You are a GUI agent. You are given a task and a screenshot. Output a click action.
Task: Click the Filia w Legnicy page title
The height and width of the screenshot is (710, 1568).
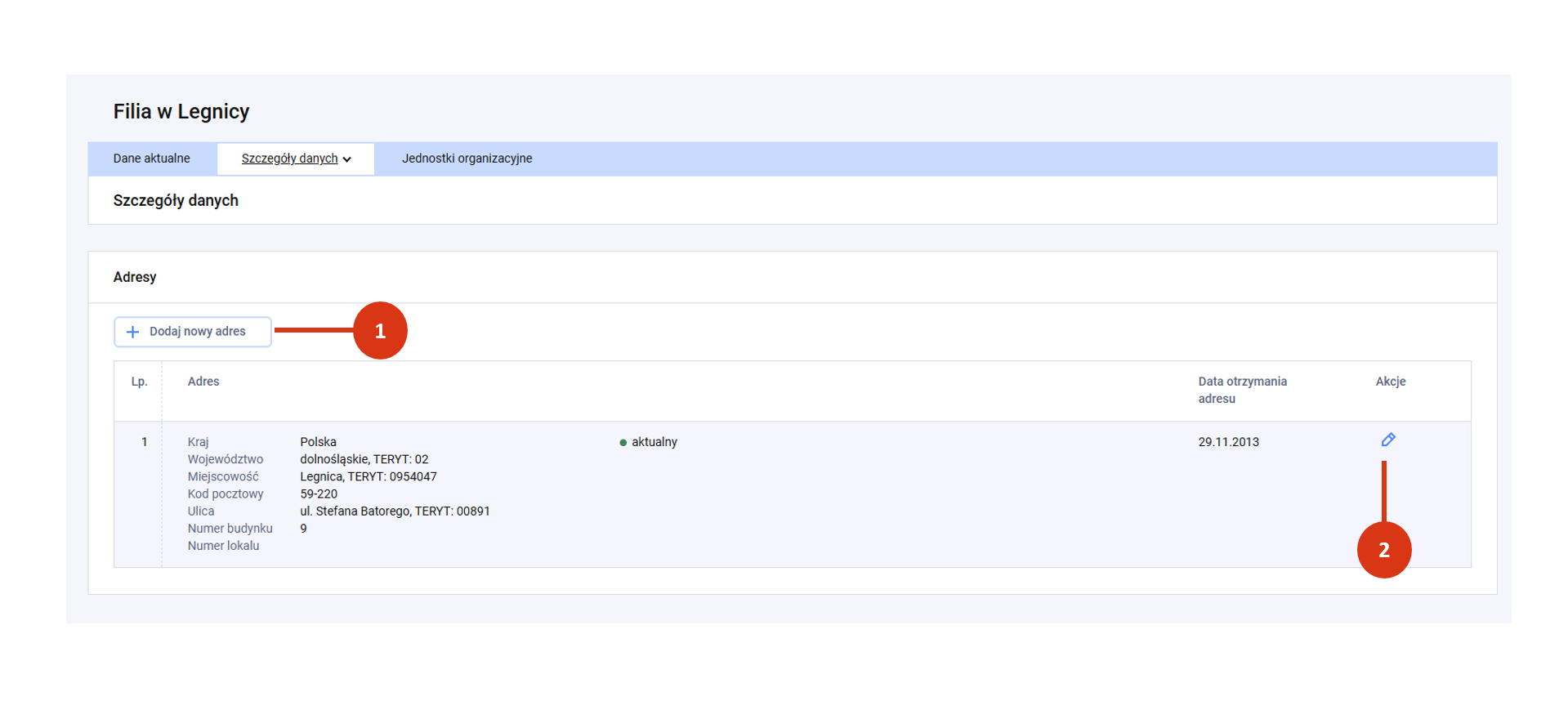click(x=181, y=112)
